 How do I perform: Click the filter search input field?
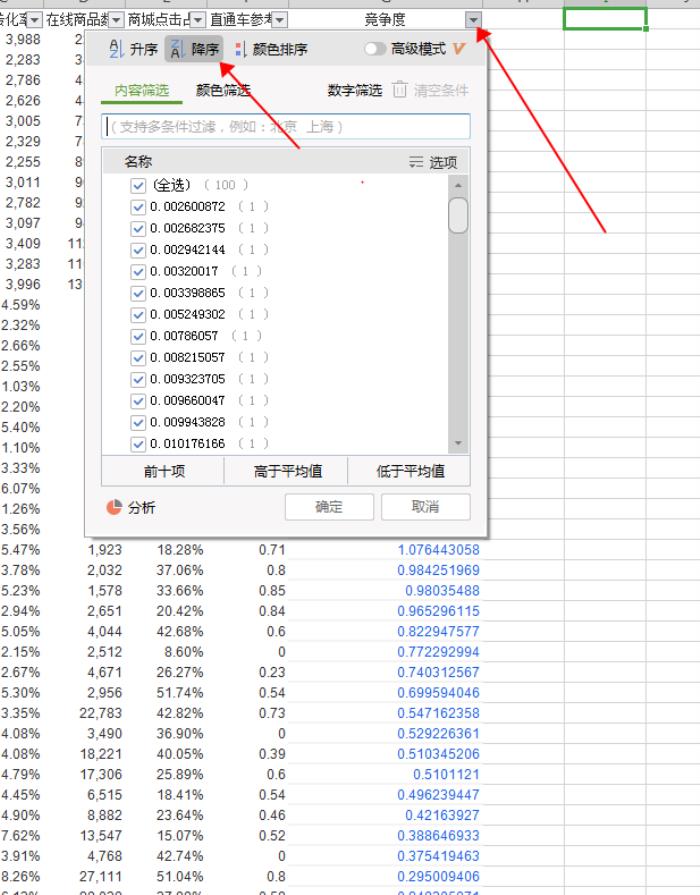tap(286, 127)
